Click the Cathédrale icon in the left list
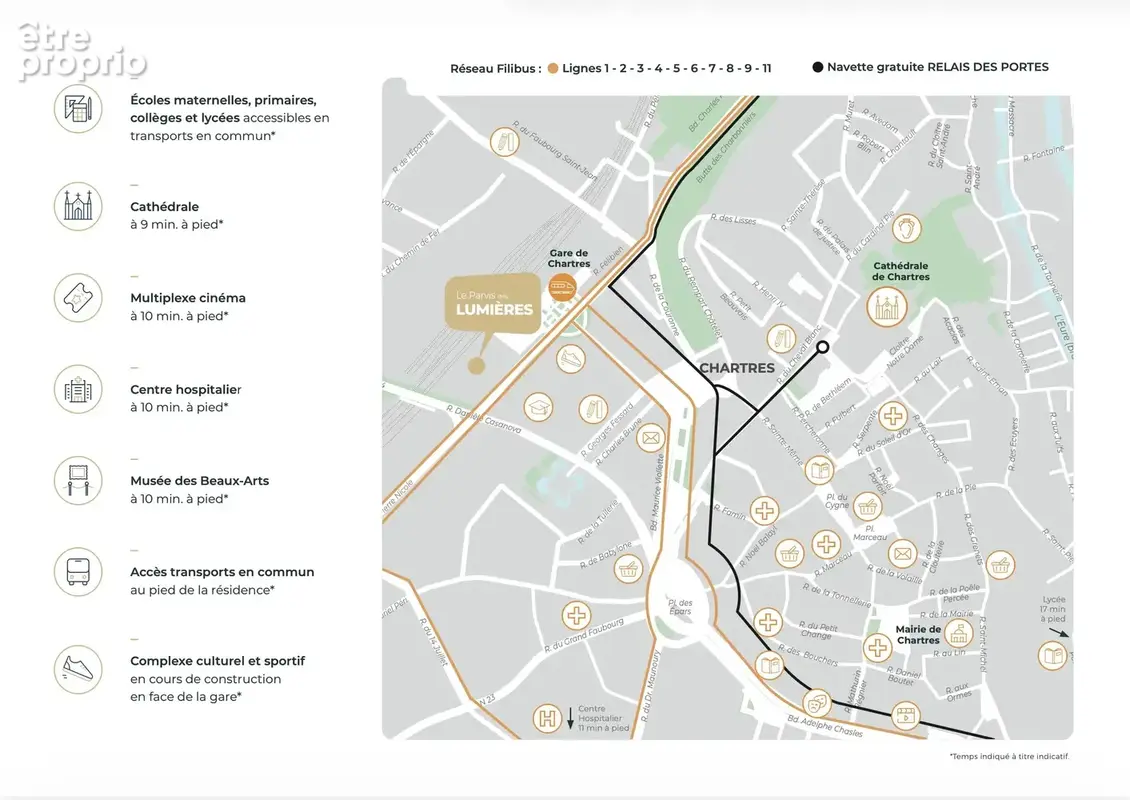The height and width of the screenshot is (800, 1130). (x=78, y=206)
